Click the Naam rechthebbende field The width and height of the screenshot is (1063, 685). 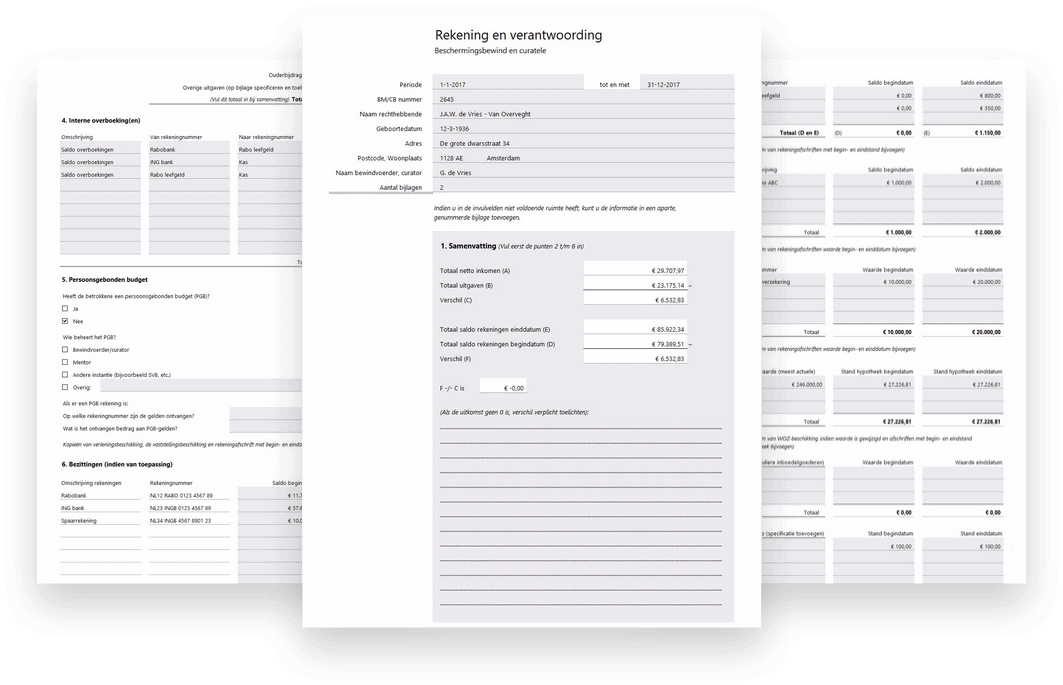coord(584,114)
